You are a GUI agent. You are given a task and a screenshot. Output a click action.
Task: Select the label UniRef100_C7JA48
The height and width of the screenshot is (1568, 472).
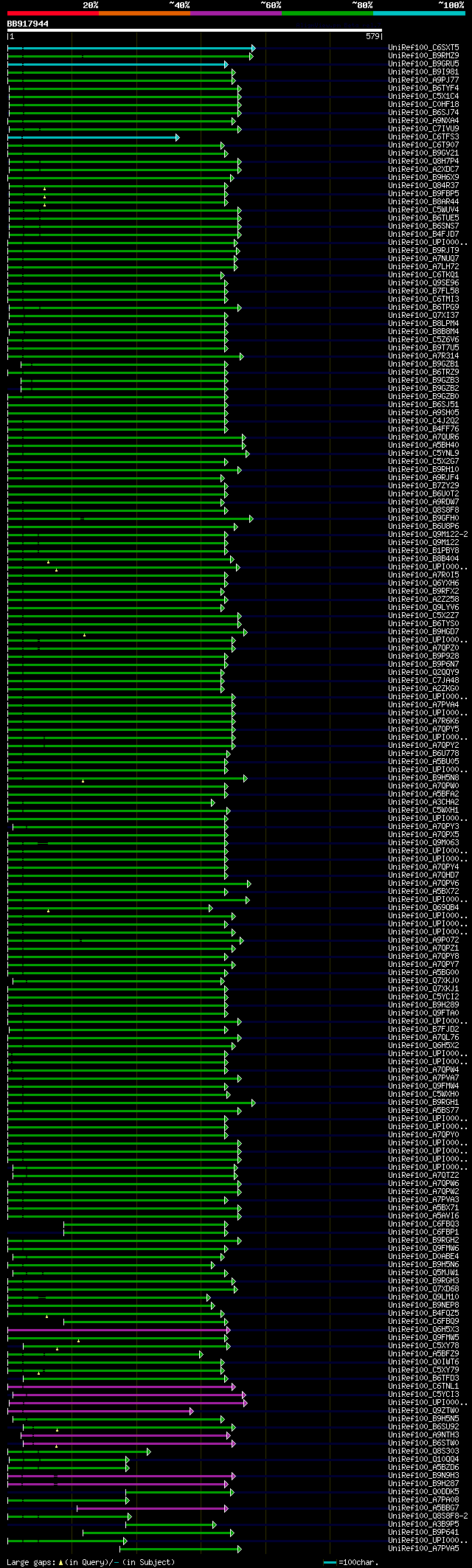[x=423, y=680]
